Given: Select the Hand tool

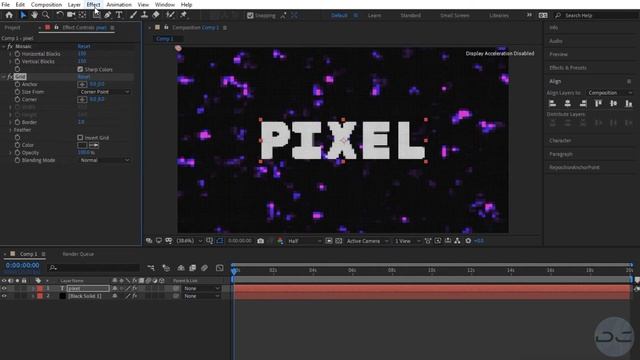Looking at the screenshot, I should click(x=34, y=15).
